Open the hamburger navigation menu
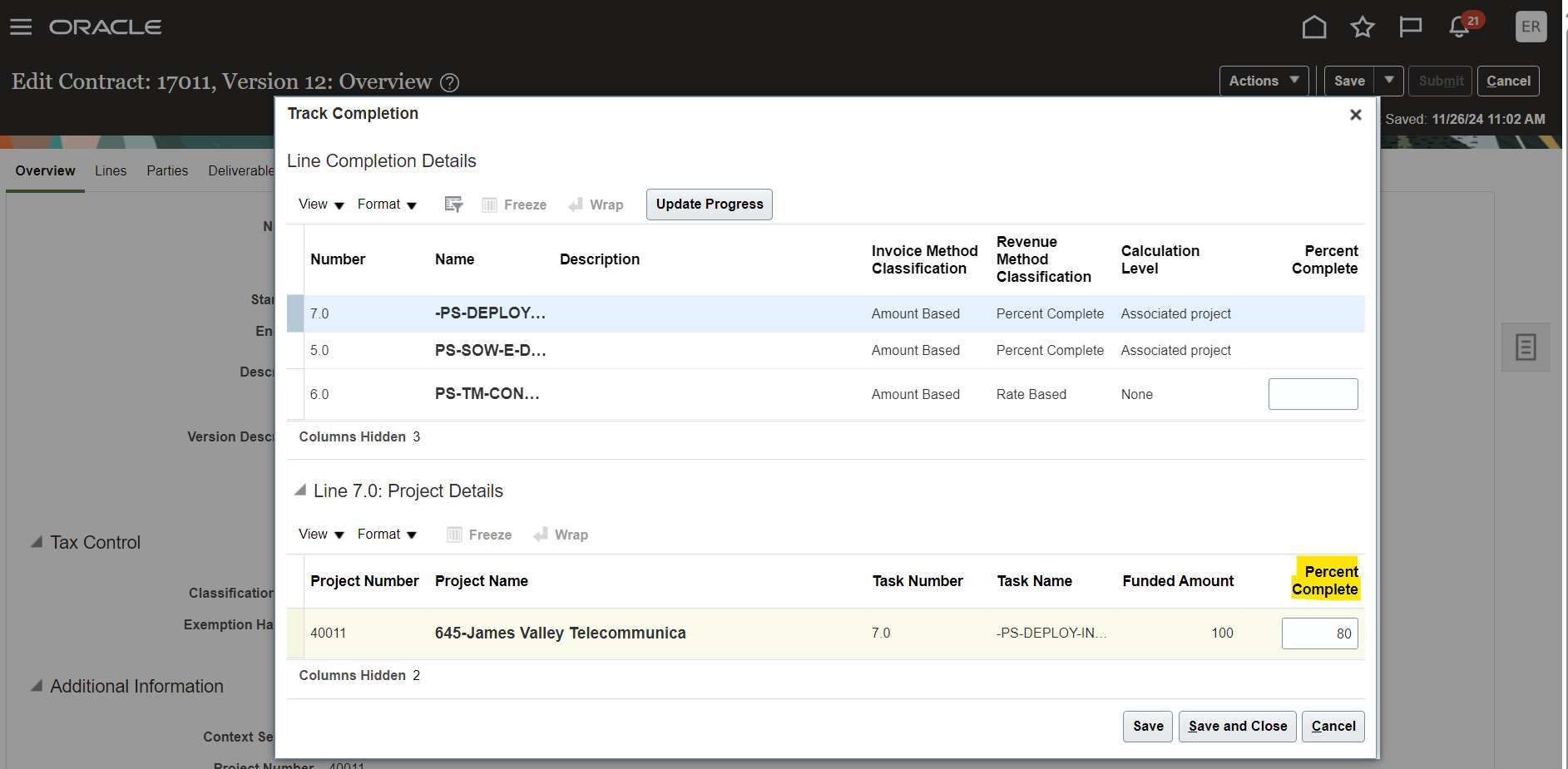Screen dimensions: 1568x769 21,27
